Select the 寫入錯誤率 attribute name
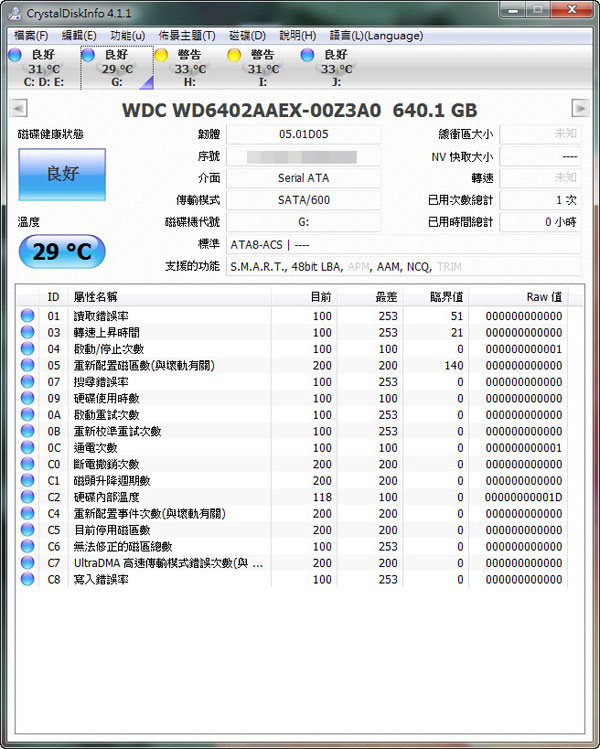 [101, 580]
